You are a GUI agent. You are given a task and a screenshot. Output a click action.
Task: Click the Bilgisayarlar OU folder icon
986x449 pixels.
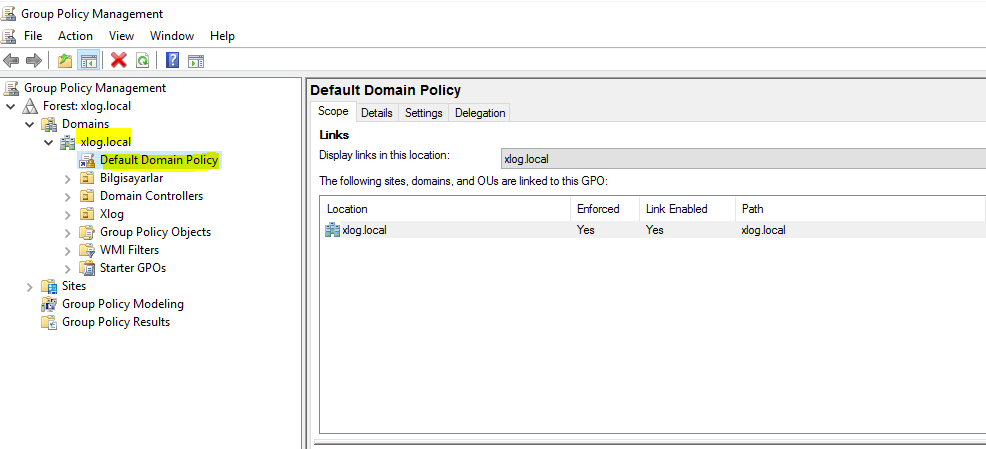coord(87,178)
